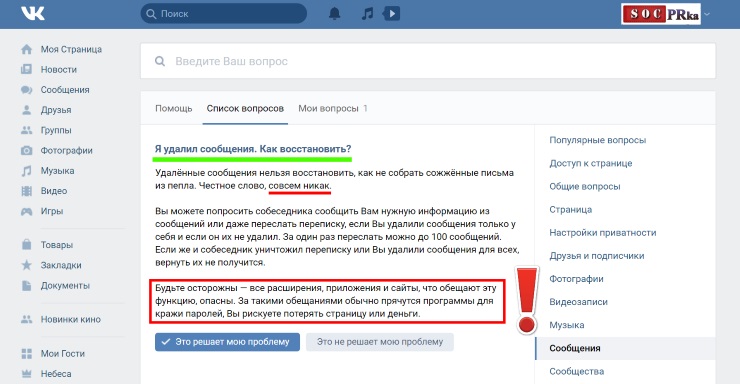Open Документы in sidebar

tap(65, 285)
